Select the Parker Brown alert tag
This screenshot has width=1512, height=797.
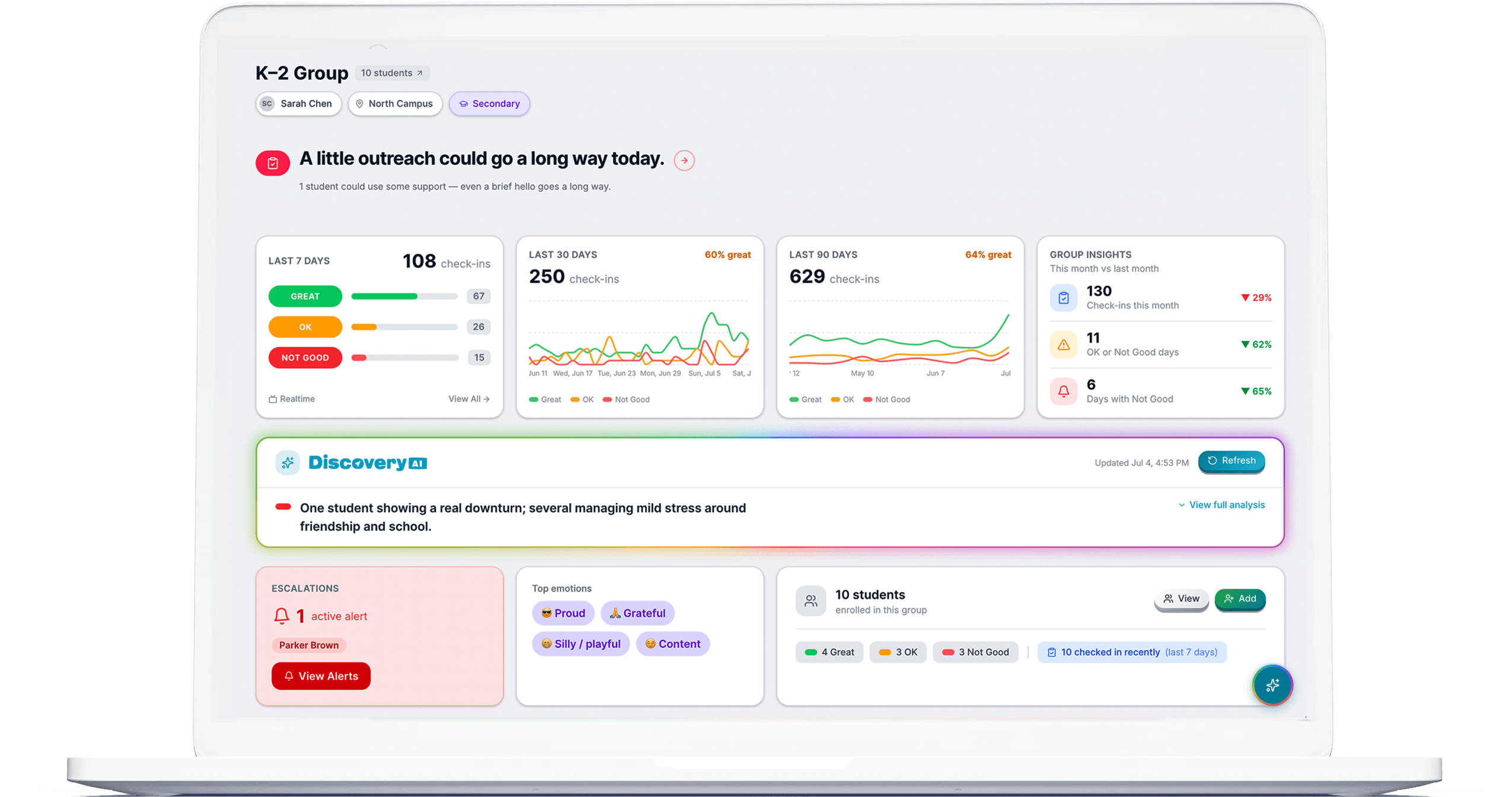coord(308,645)
